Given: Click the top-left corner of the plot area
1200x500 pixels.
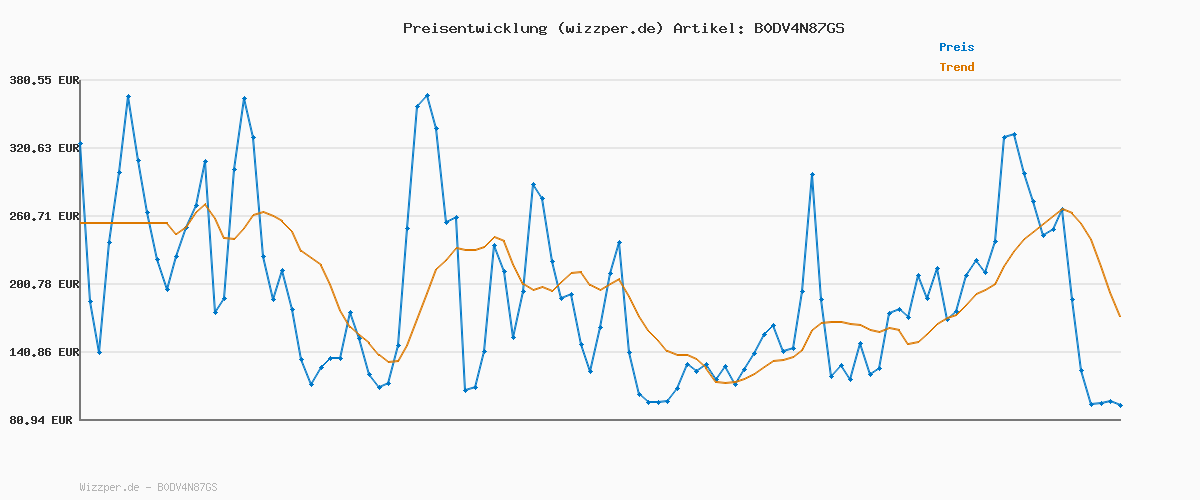Looking at the screenshot, I should [x=80, y=80].
